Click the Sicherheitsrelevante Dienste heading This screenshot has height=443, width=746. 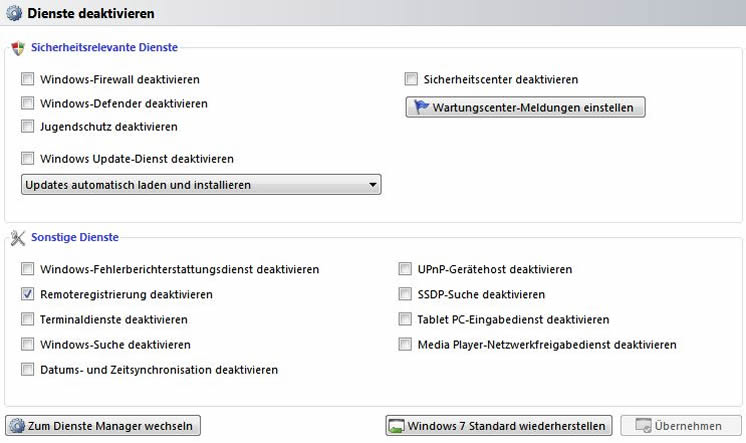(x=104, y=48)
